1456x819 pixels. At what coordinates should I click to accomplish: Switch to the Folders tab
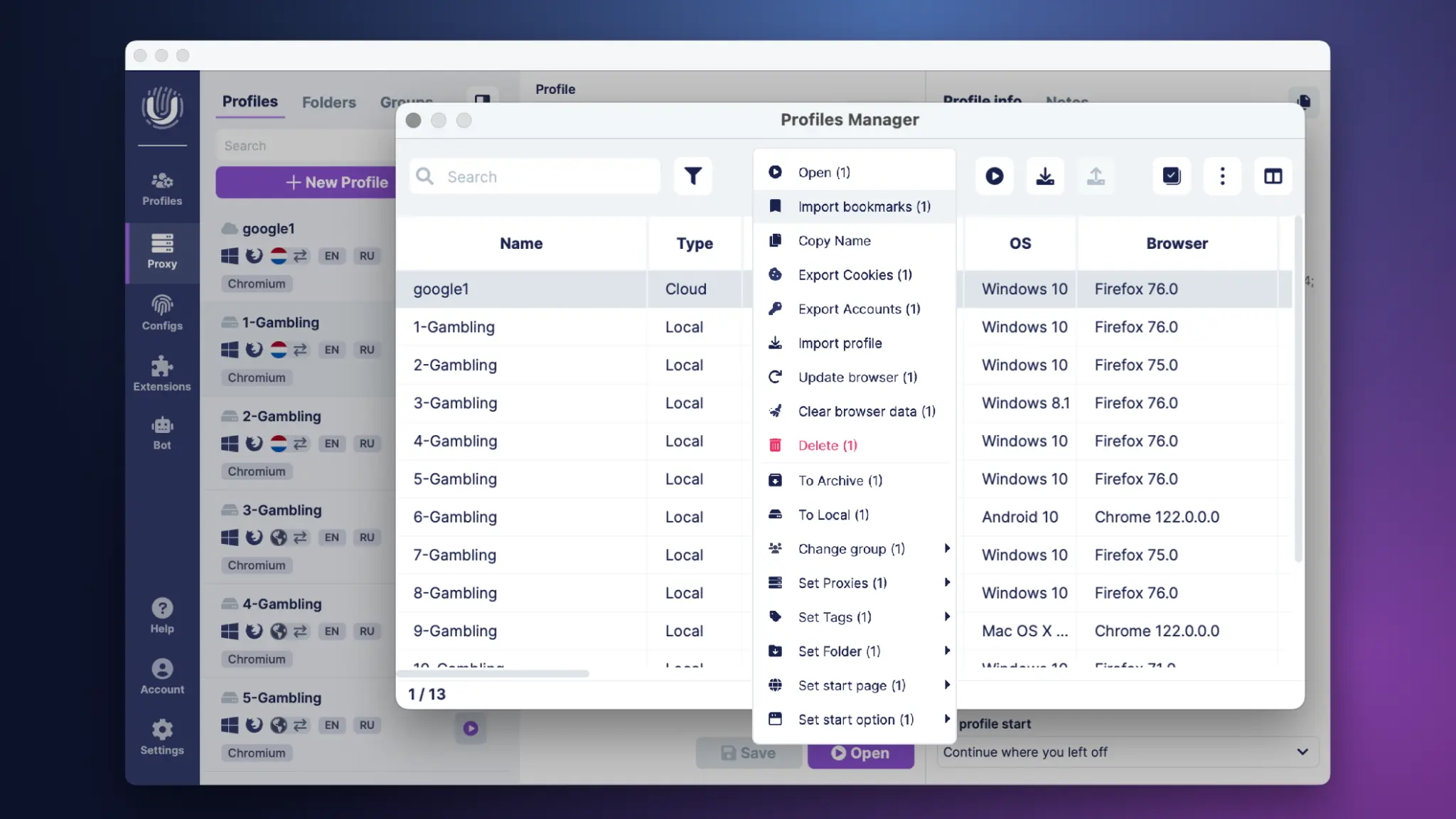click(328, 102)
